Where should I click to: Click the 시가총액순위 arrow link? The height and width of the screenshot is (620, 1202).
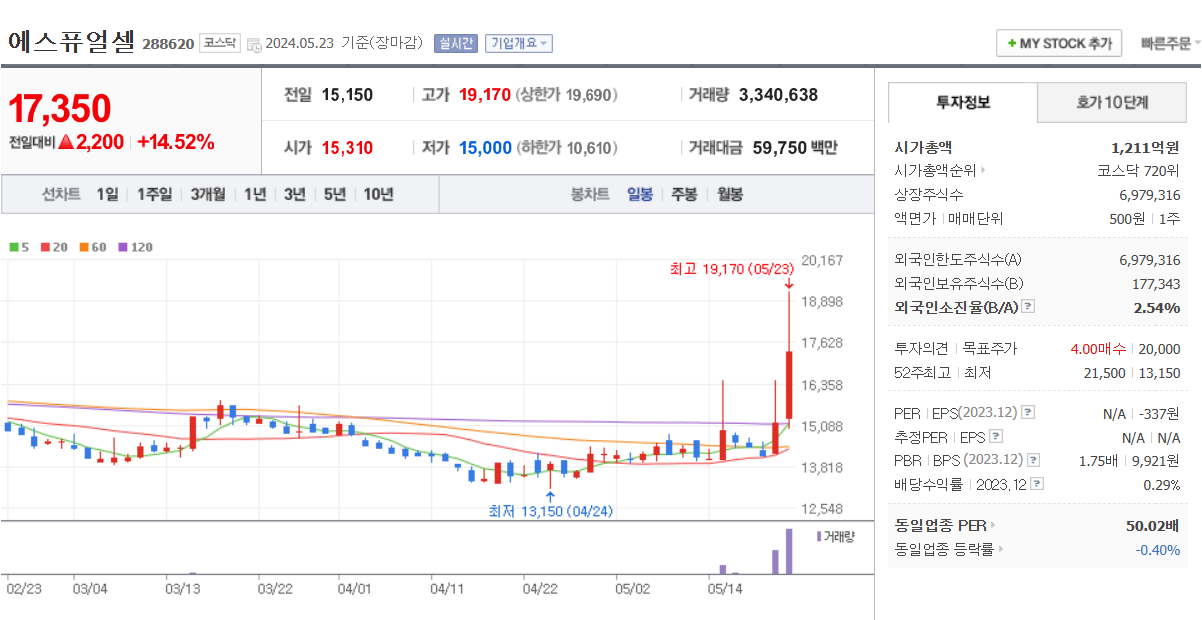983,171
